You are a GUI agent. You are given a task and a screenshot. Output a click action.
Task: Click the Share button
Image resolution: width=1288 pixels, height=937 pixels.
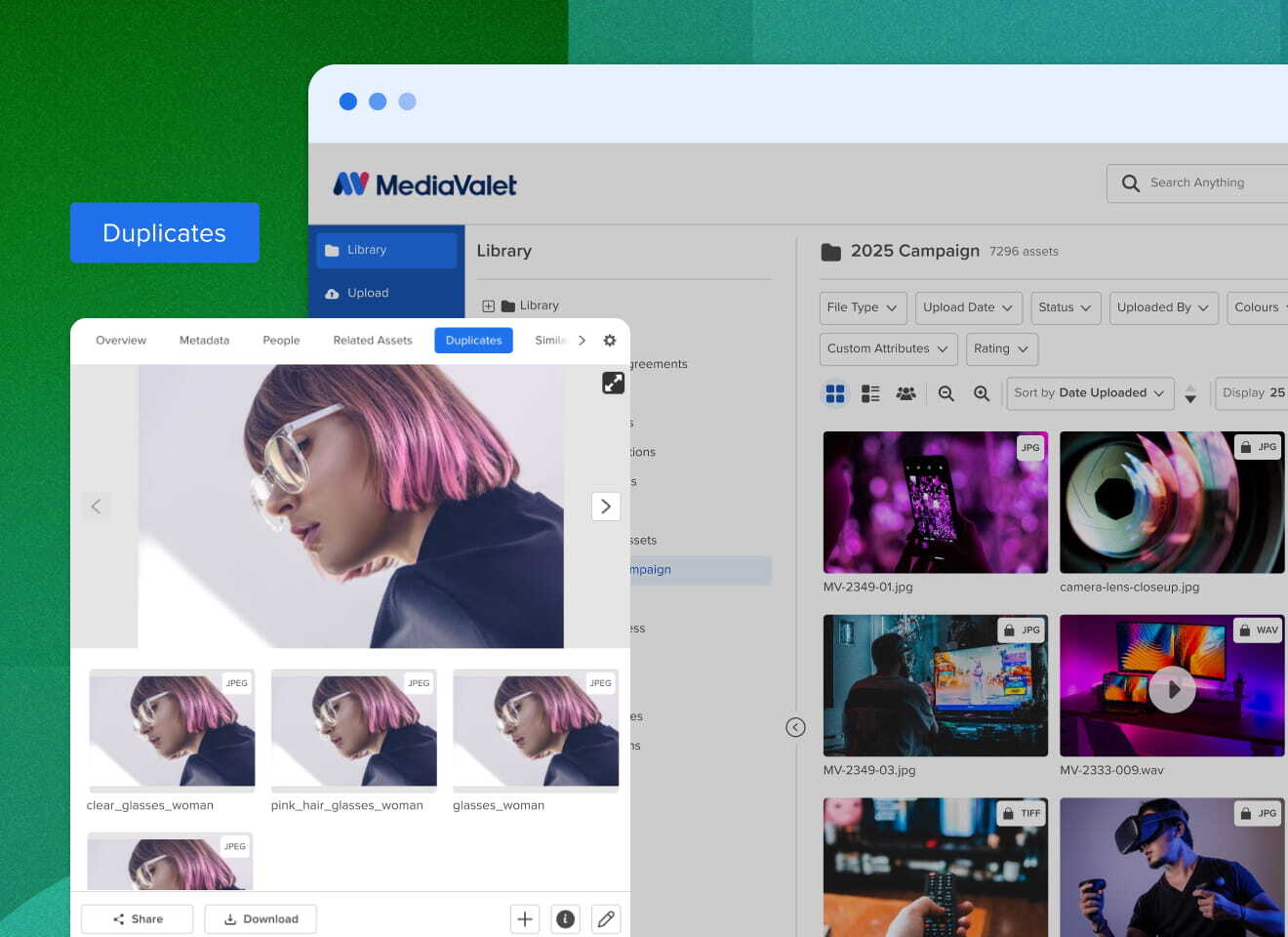pos(137,918)
